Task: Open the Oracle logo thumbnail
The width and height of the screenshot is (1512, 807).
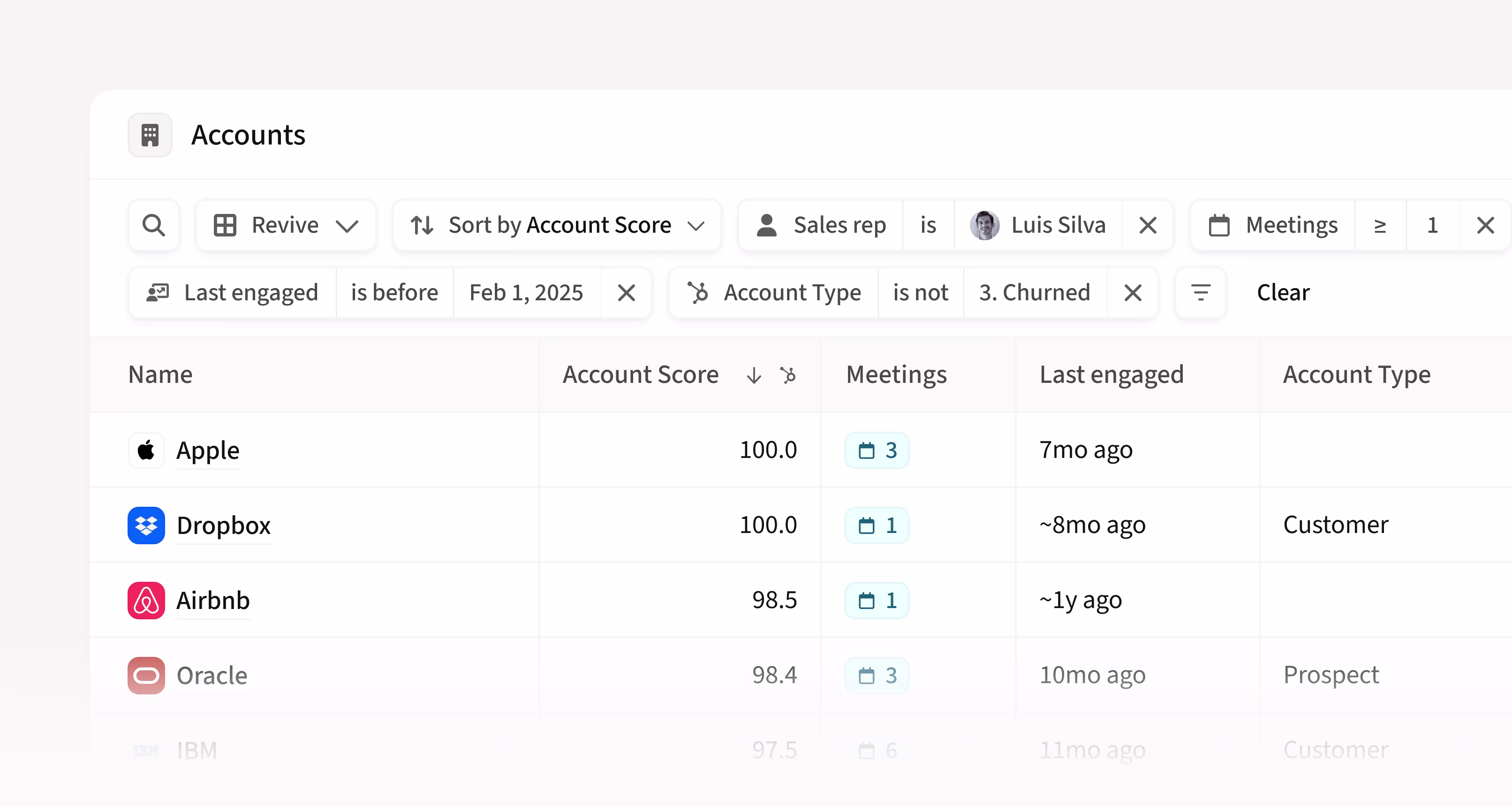Action: [x=146, y=676]
